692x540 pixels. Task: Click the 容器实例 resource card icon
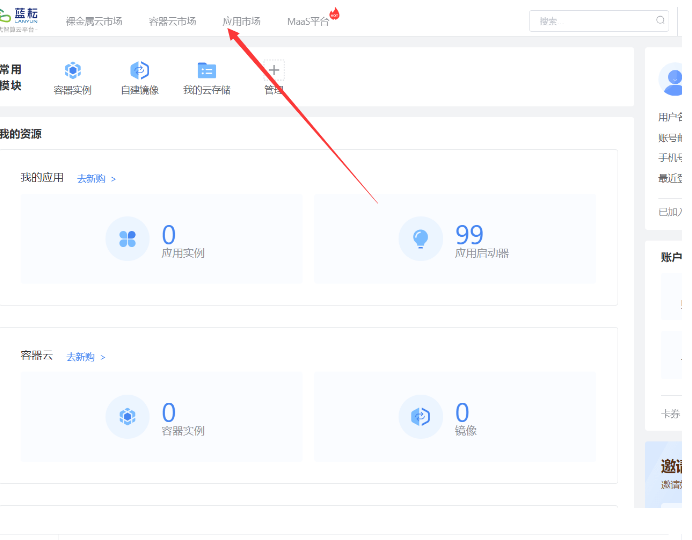point(127,417)
